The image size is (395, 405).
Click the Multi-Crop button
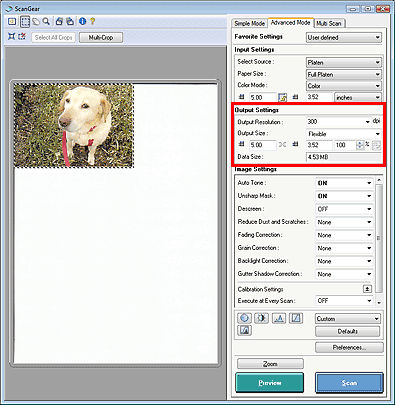click(101, 37)
